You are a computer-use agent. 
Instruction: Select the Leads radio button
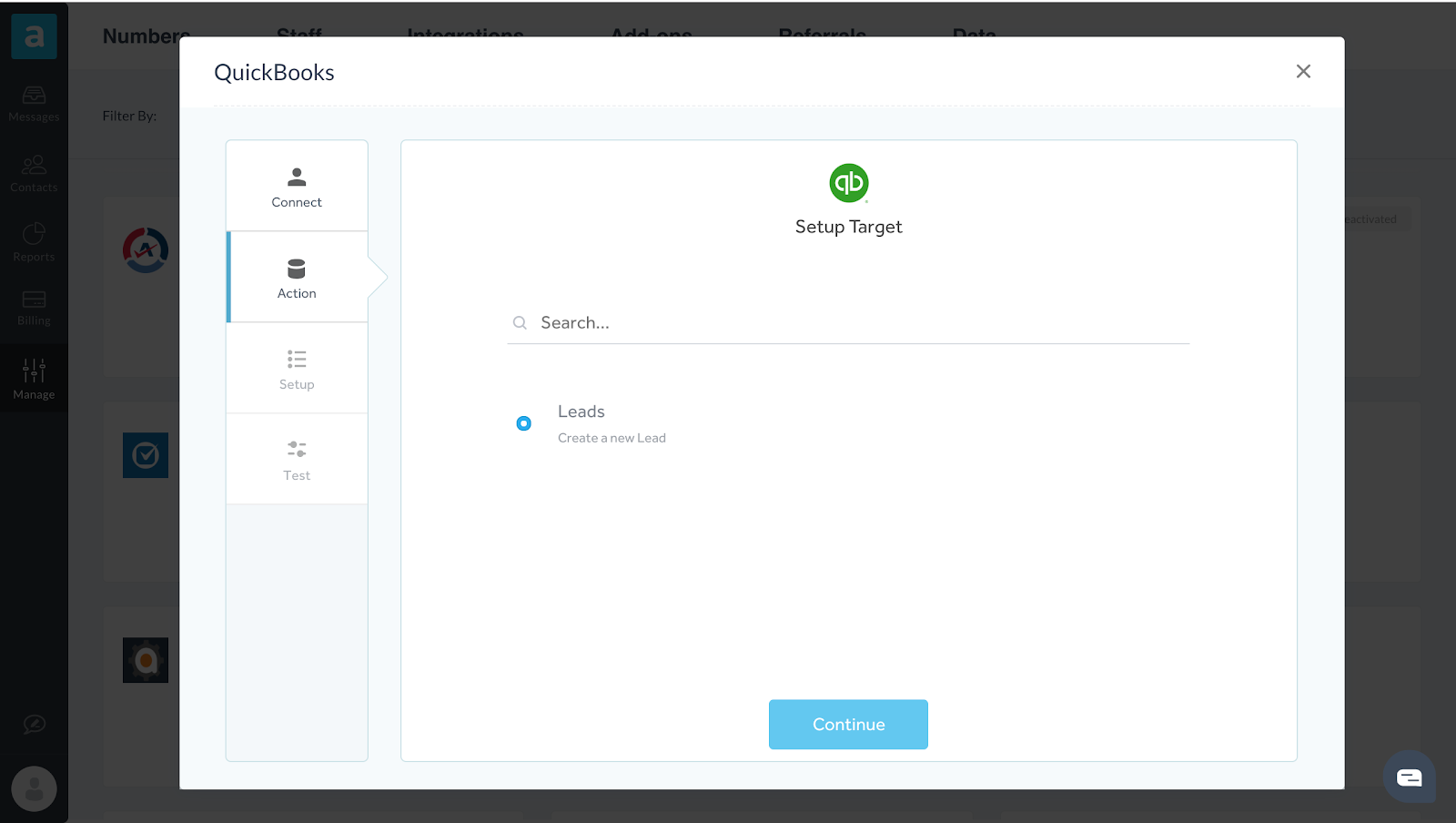pos(523,423)
